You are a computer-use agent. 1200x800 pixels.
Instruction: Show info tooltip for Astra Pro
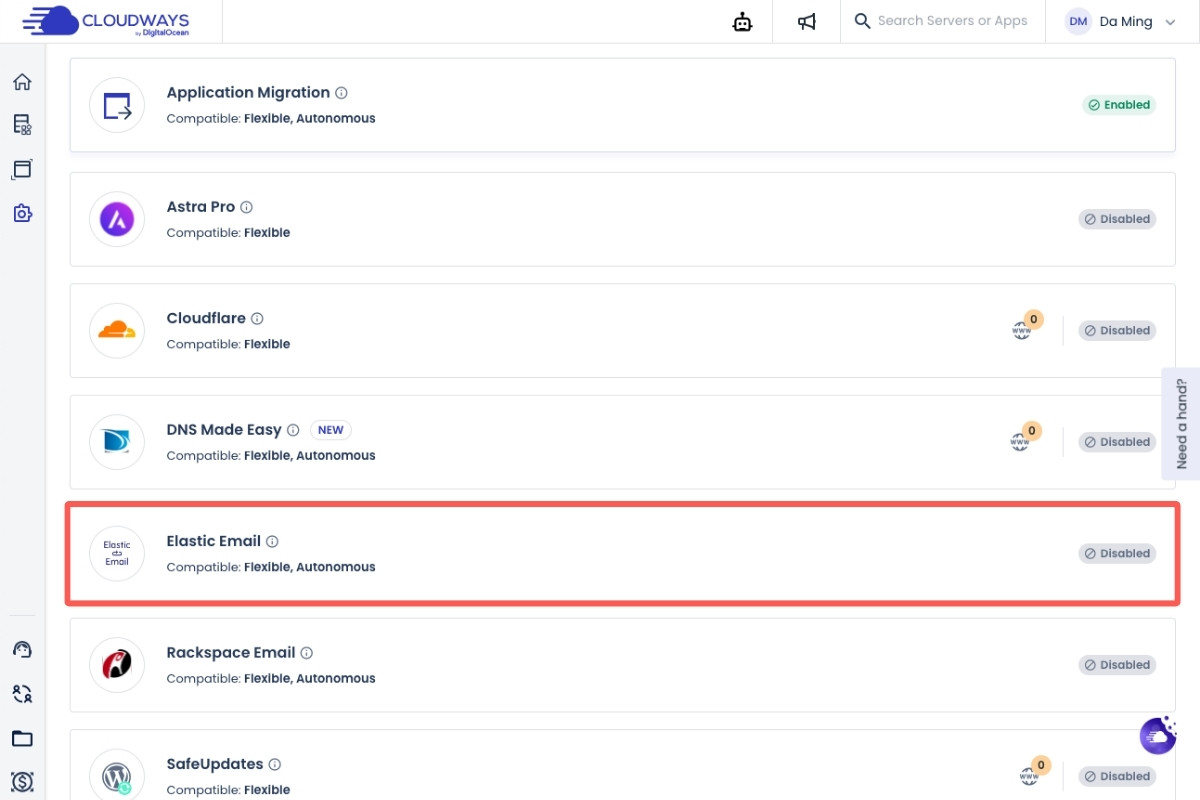[246, 207]
